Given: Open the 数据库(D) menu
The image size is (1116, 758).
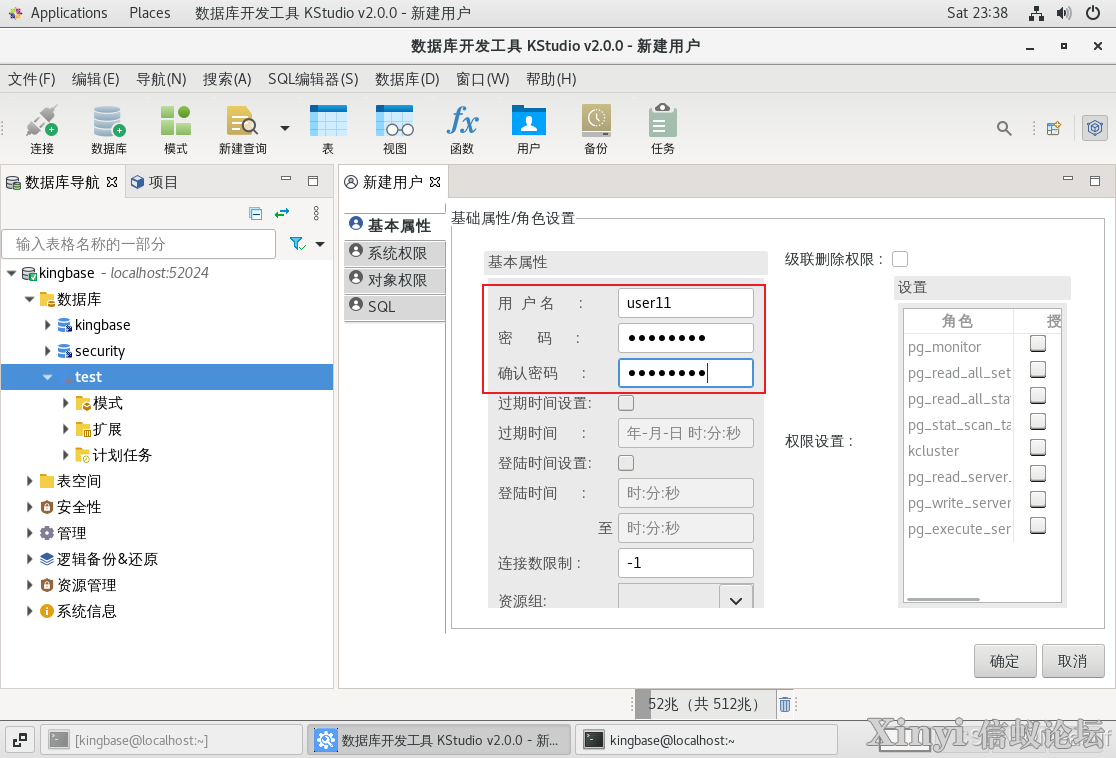Looking at the screenshot, I should (x=407, y=79).
